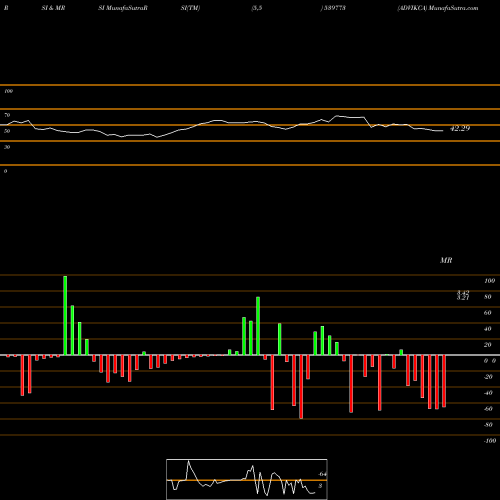
Task: Click the MR axis label 20
Action: click(x=488, y=345)
